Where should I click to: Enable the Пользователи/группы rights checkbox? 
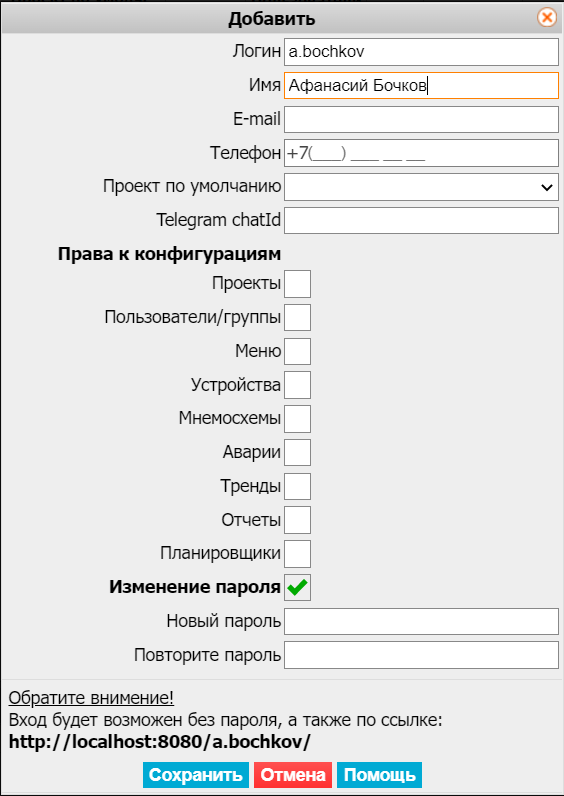(297, 318)
